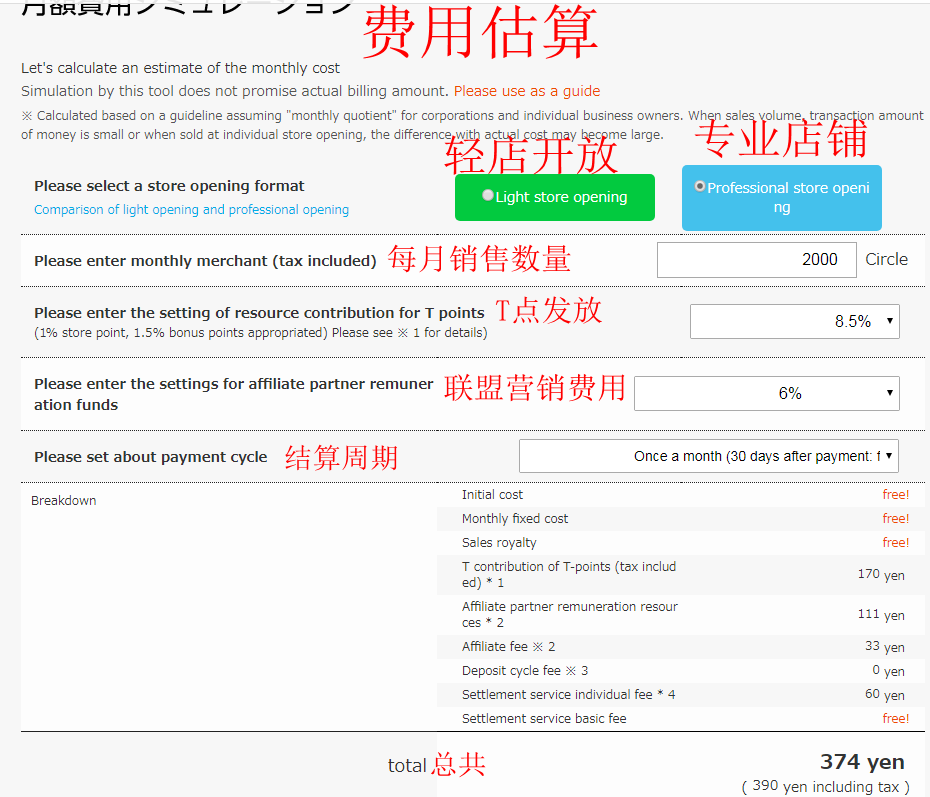Image resolution: width=930 pixels, height=797 pixels.
Task: Click the green Light store opening button
Action: [555, 197]
